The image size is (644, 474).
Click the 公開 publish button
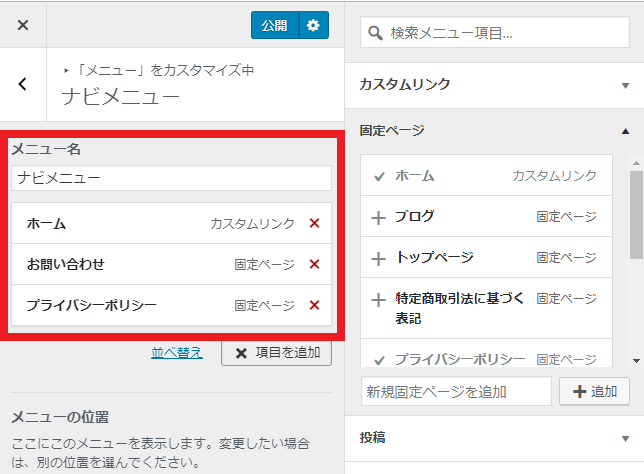274,25
